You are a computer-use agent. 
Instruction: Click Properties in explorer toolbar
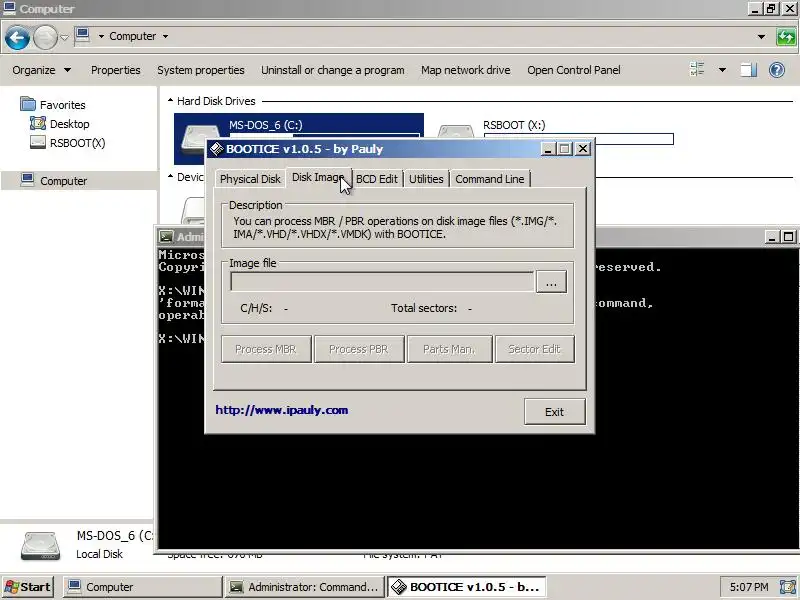pos(115,70)
